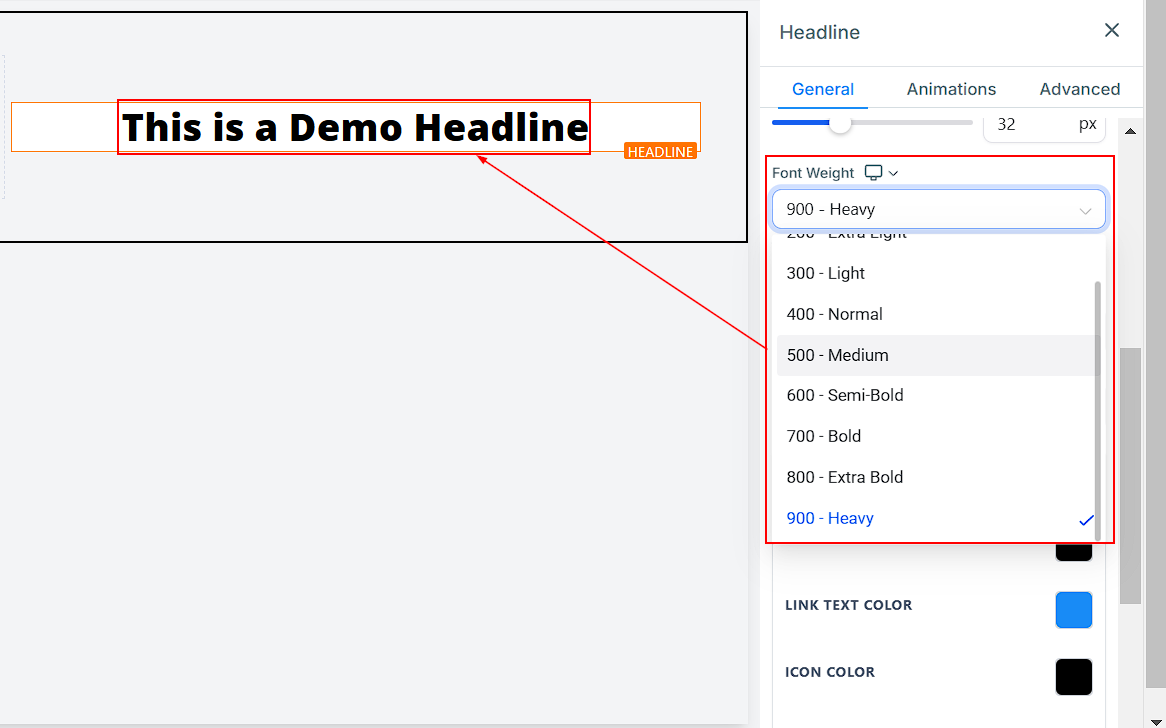Viewport: 1166px width, 728px height.
Task: Open the Font Weight dropdown showing 900 - Heavy
Action: [x=938, y=209]
